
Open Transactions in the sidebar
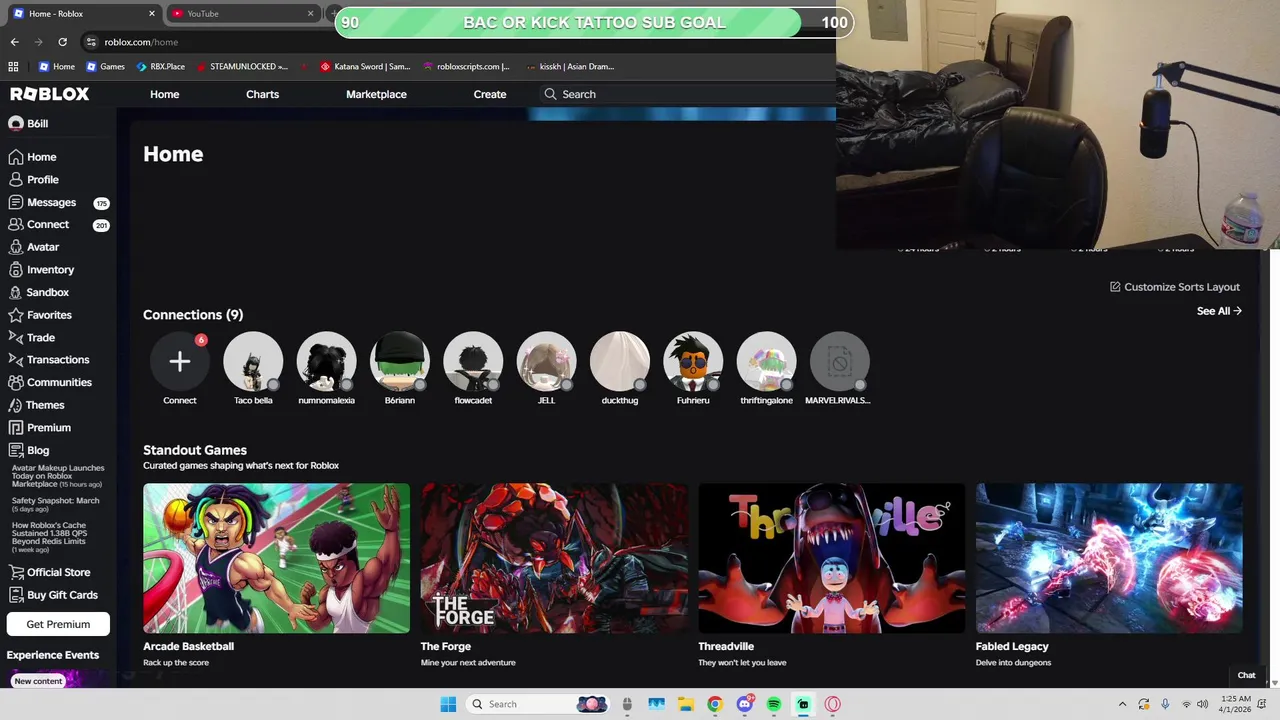tap(48, 360)
